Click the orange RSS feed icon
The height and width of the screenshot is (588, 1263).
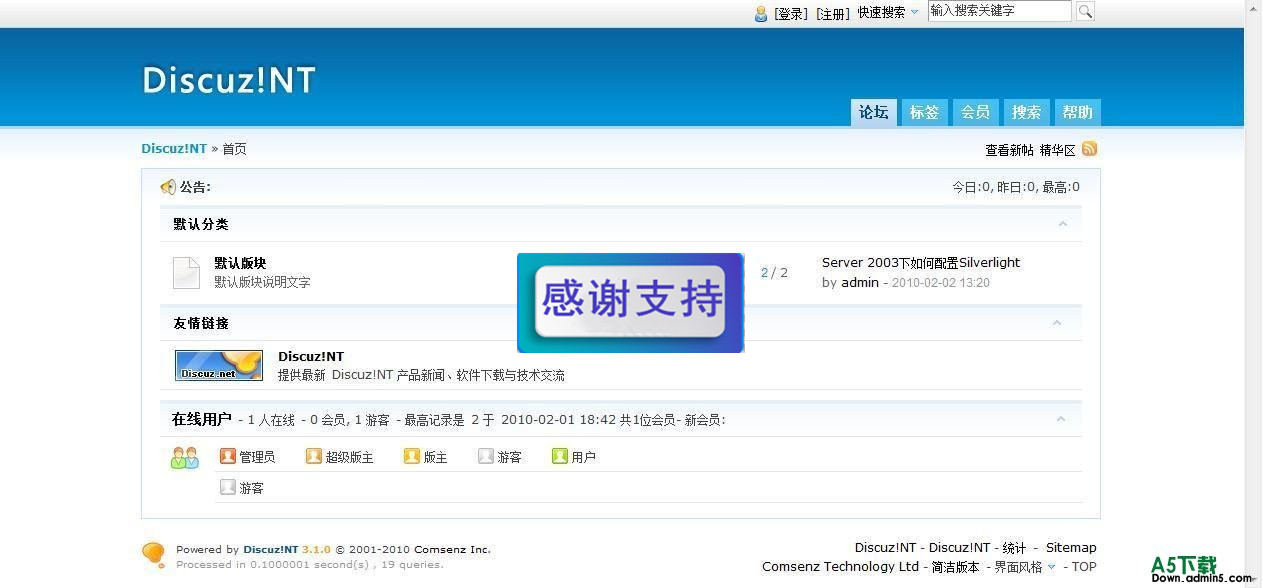tap(1089, 149)
